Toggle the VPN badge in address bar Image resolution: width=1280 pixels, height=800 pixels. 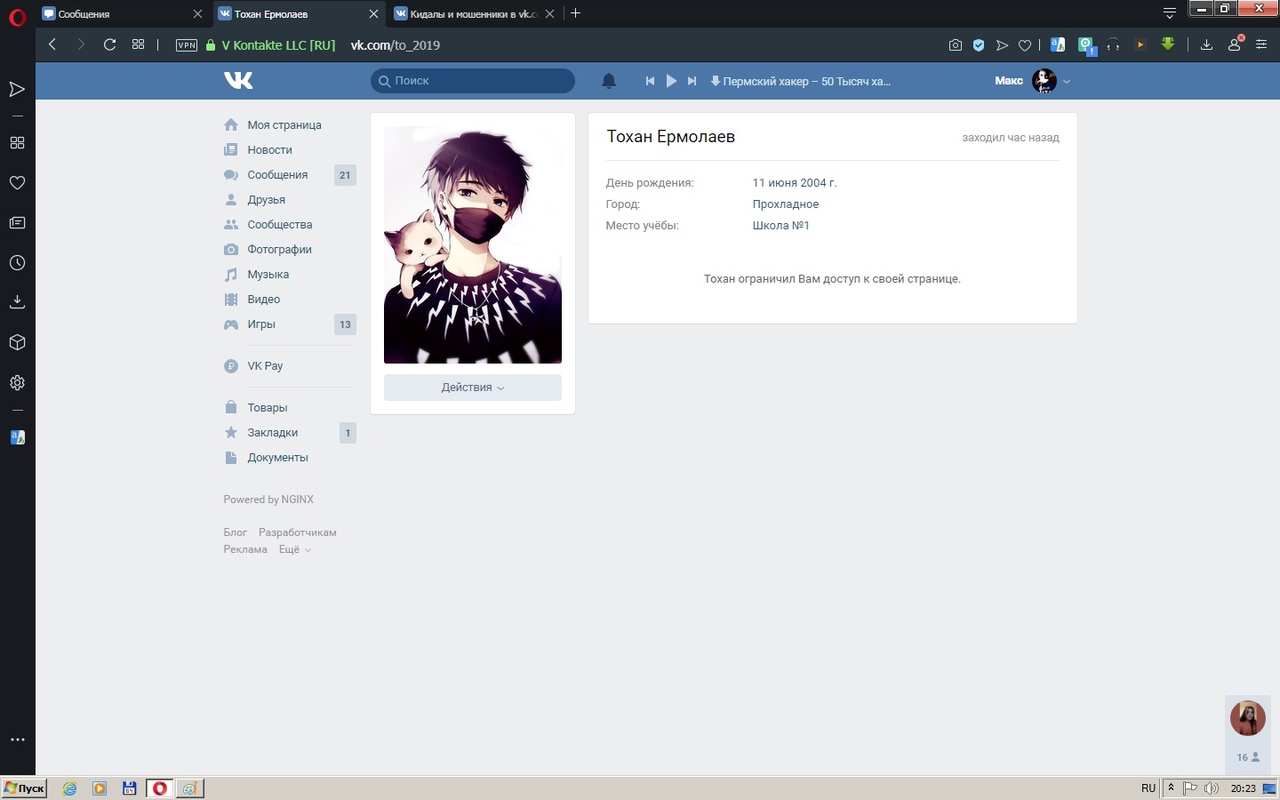[186, 45]
